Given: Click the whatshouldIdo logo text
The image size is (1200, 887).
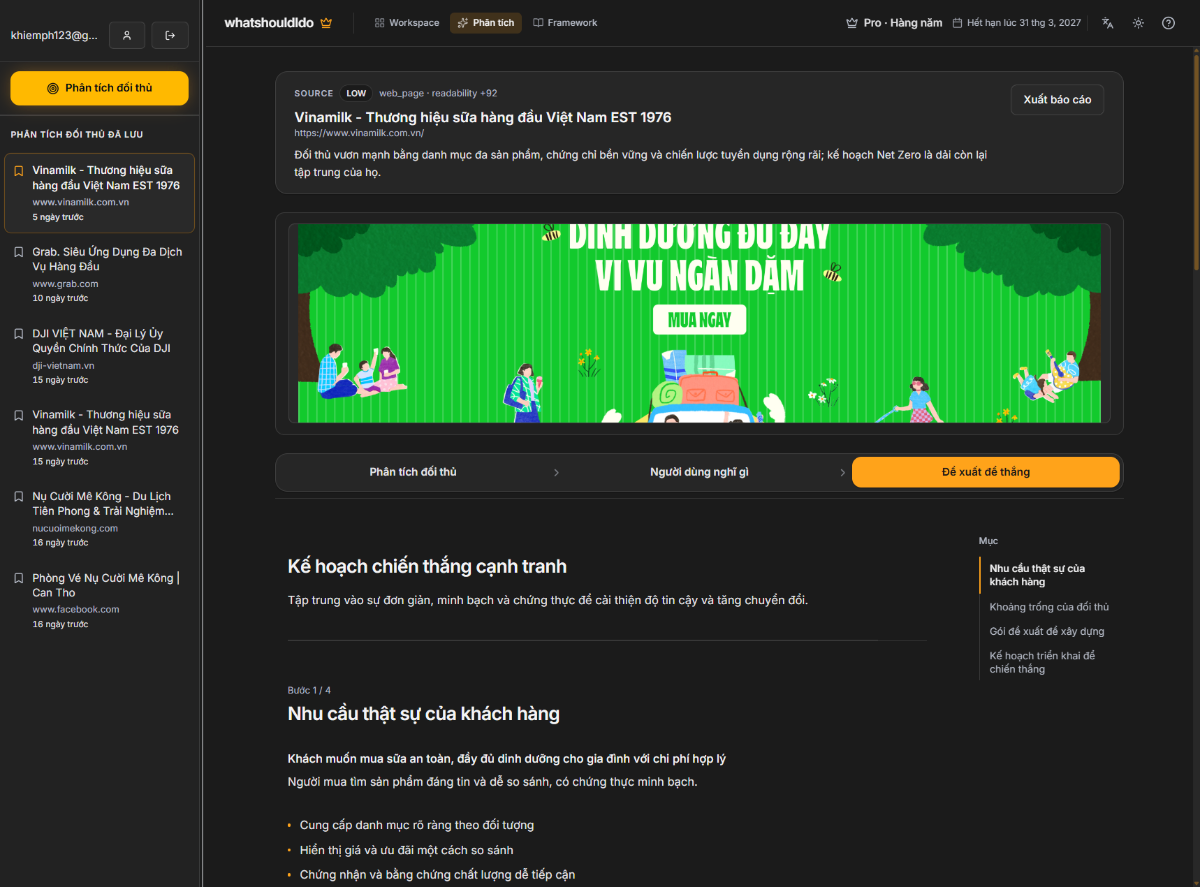Looking at the screenshot, I should coord(270,22).
